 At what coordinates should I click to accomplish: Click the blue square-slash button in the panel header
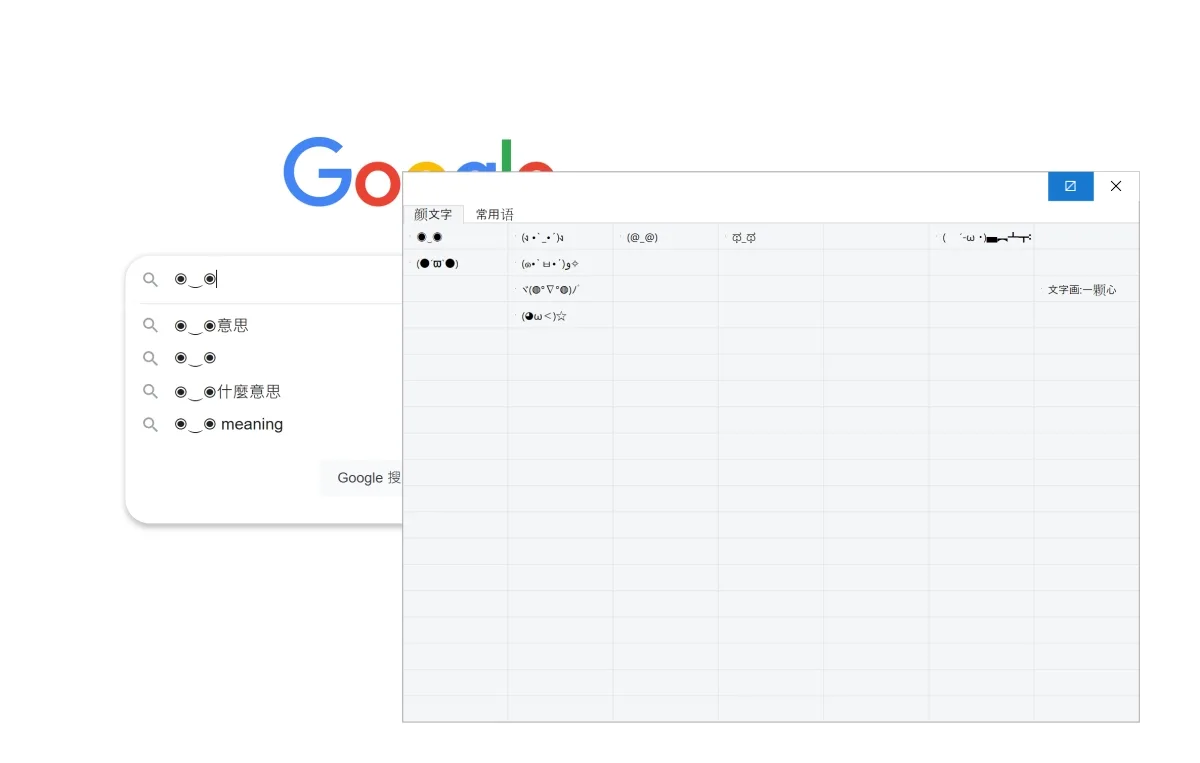click(x=1070, y=186)
